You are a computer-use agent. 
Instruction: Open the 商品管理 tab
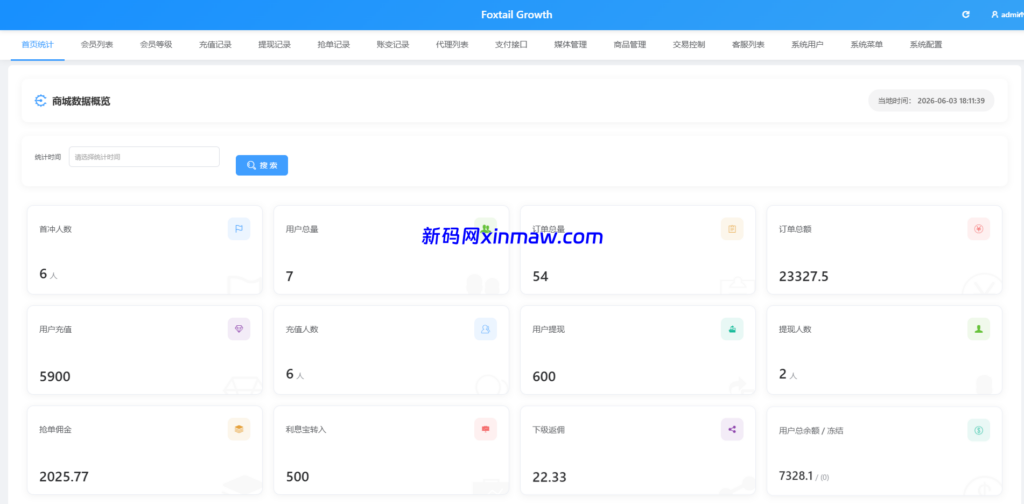point(630,45)
